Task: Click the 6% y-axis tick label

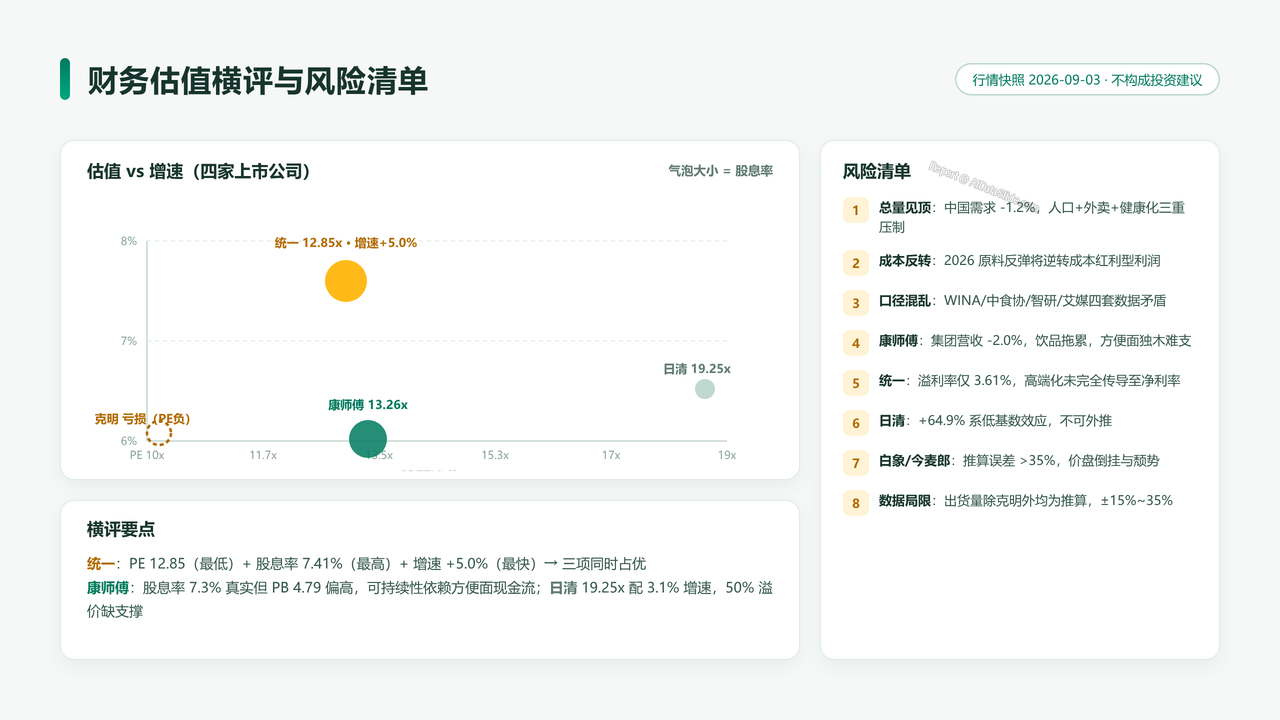Action: click(x=129, y=441)
